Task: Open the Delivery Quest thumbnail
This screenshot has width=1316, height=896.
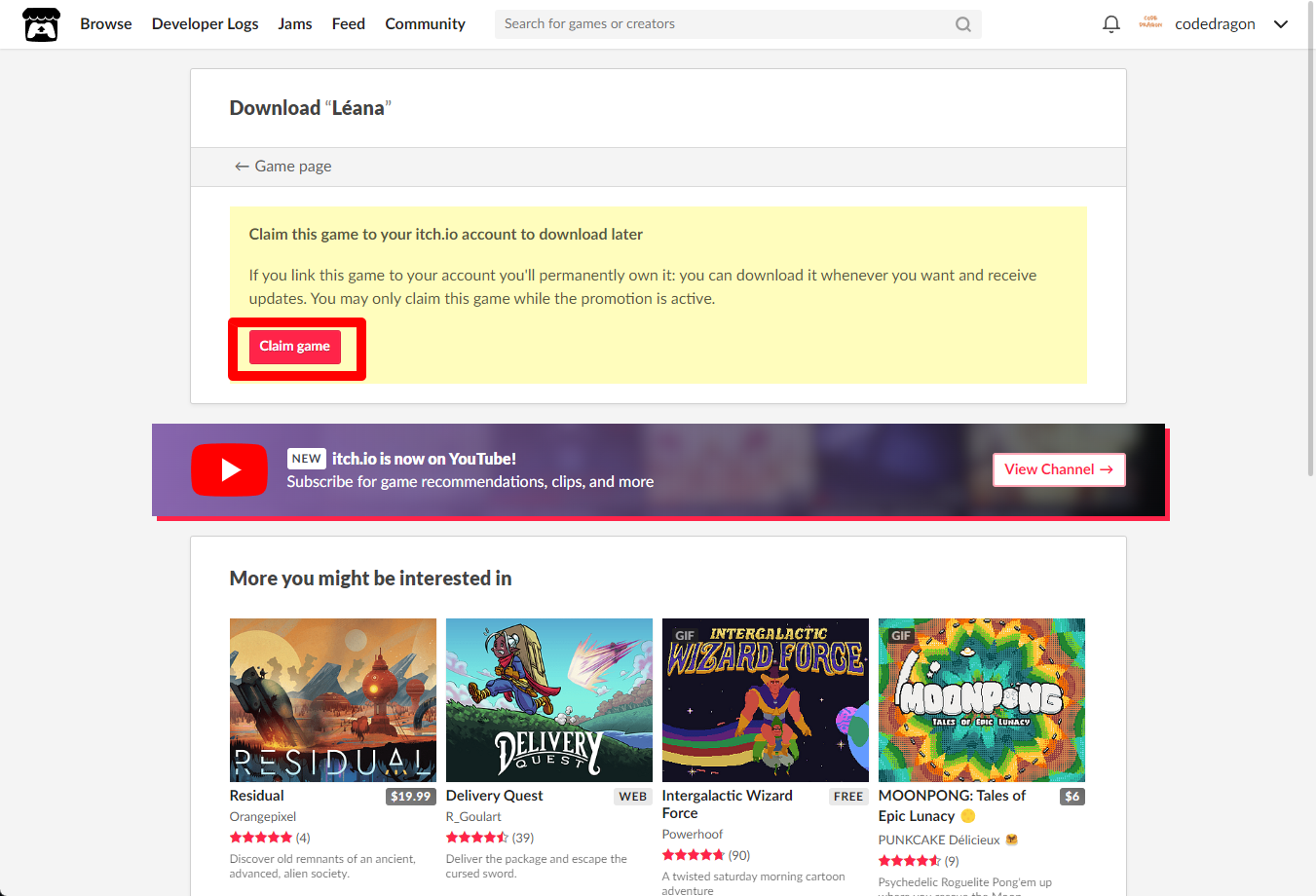Action: click(549, 700)
